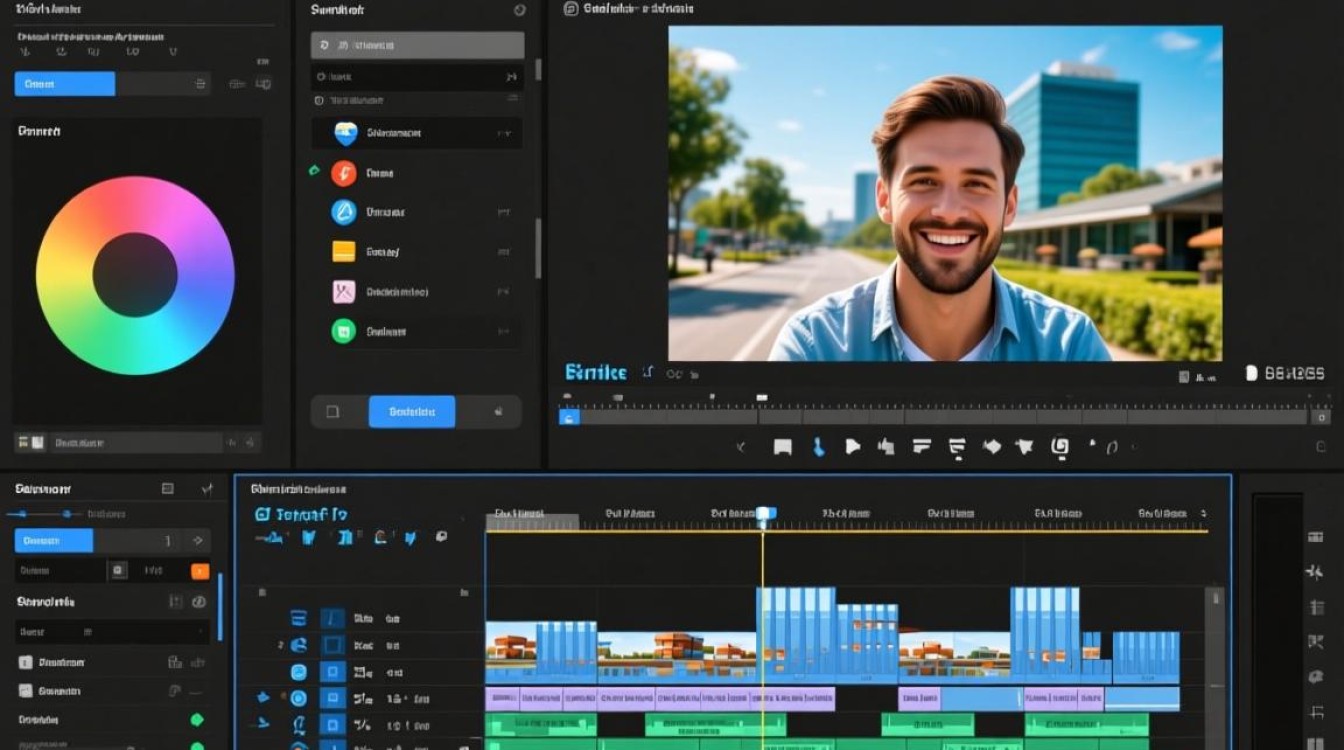The width and height of the screenshot is (1344, 750).
Task: Click the blue button in the lower-left panel
Action: point(54,541)
